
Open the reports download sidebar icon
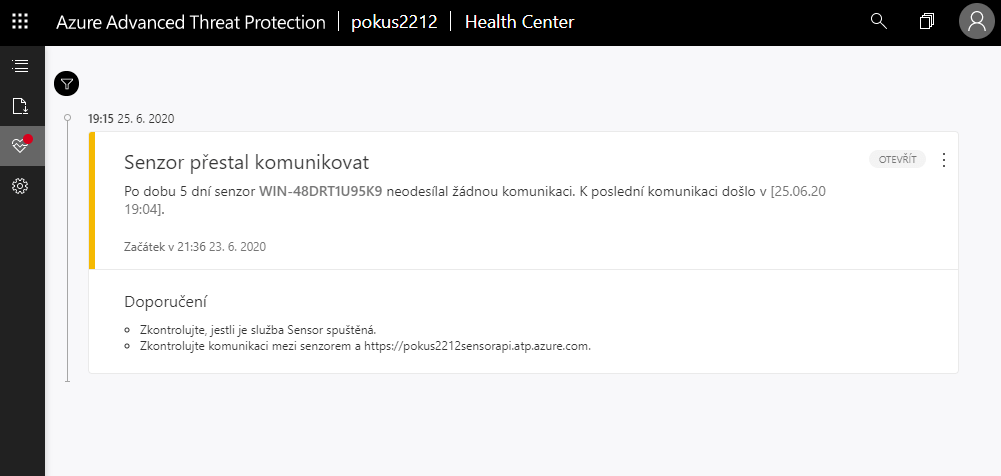(20, 106)
